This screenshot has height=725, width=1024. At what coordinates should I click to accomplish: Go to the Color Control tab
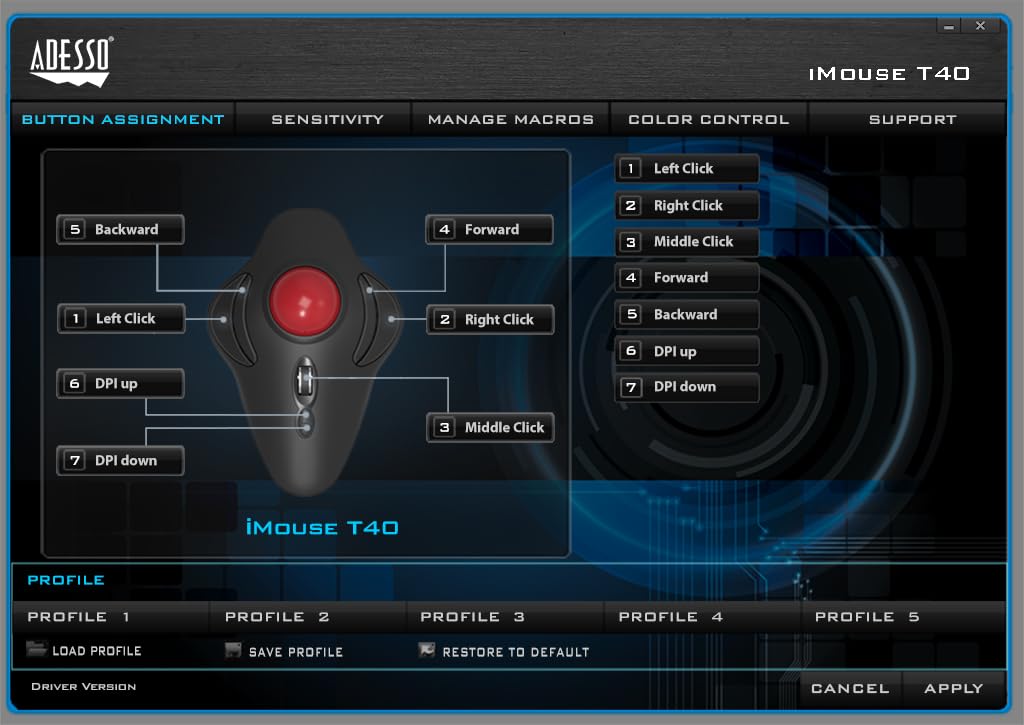tap(708, 119)
